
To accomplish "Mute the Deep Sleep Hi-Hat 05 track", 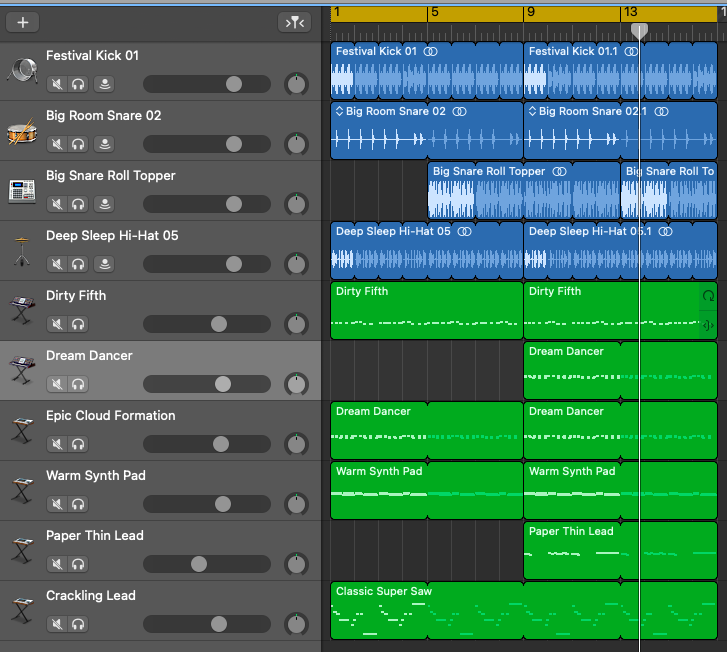I will [x=57, y=264].
